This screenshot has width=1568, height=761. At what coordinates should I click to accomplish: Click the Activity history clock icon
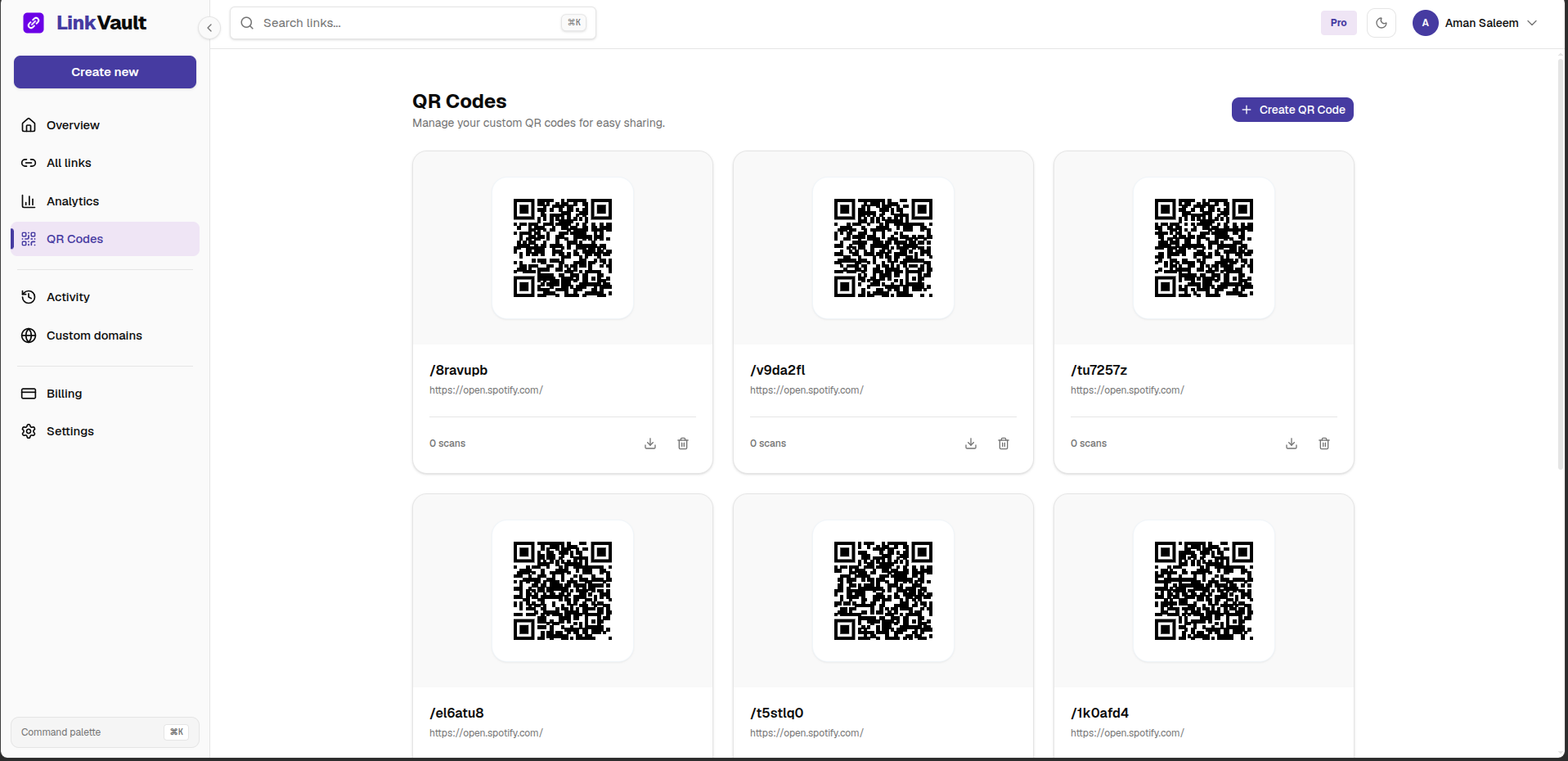pos(29,297)
